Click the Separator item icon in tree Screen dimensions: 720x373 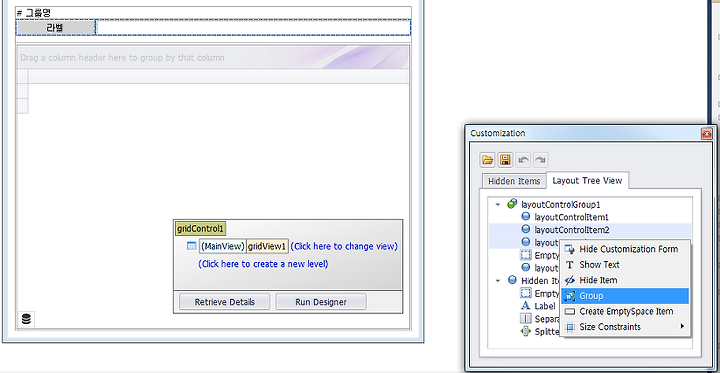tap(526, 318)
